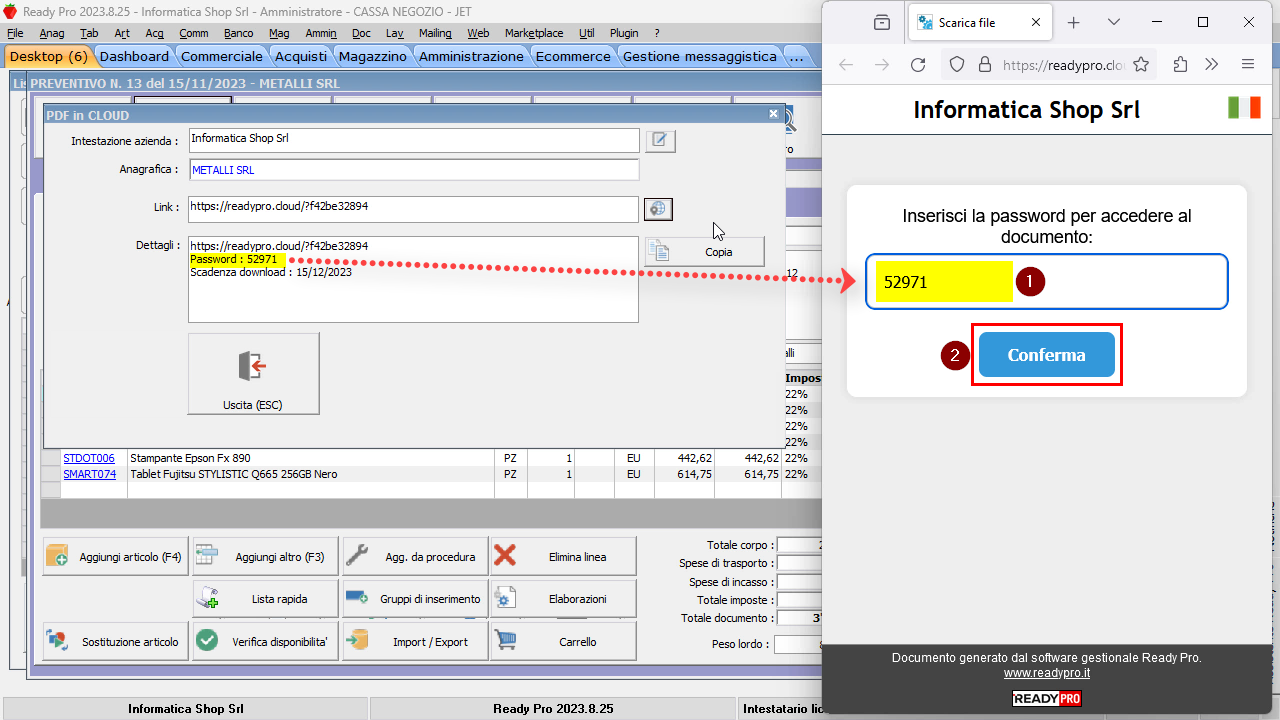
Task: Click the Elimina linea red X button
Action: (x=563, y=557)
